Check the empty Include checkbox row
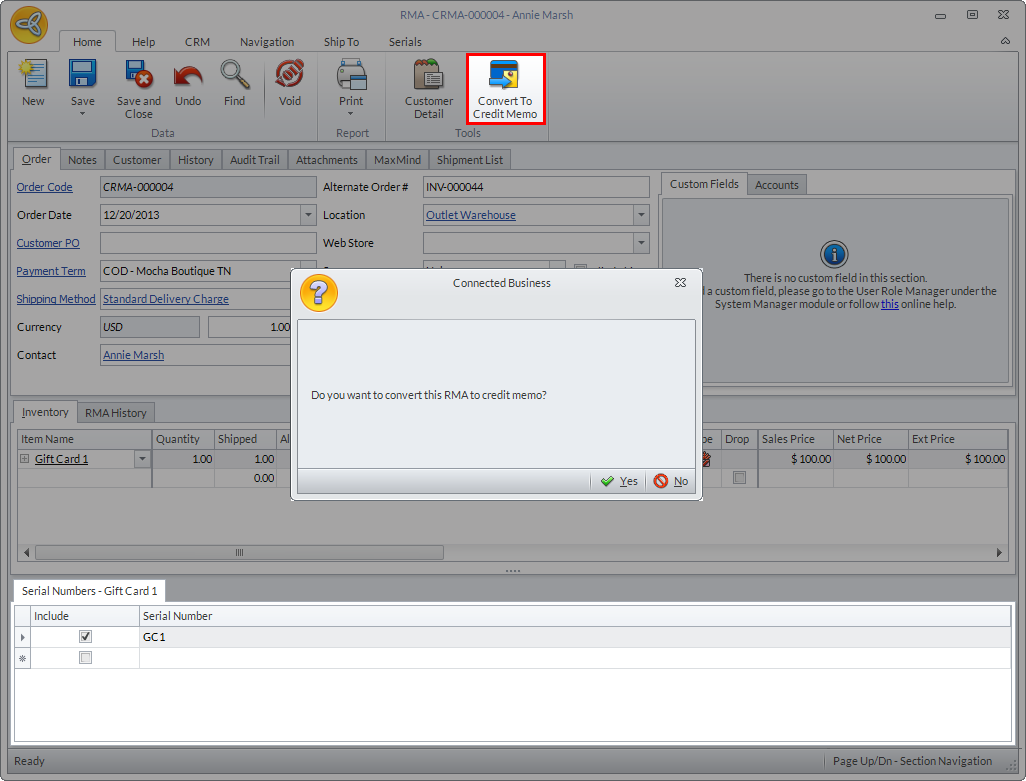The height and width of the screenshot is (781, 1026). (x=85, y=658)
